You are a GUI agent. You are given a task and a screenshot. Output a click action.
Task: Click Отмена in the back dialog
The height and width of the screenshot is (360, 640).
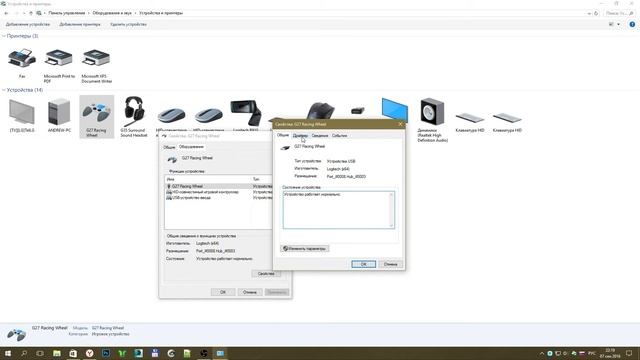pos(250,292)
